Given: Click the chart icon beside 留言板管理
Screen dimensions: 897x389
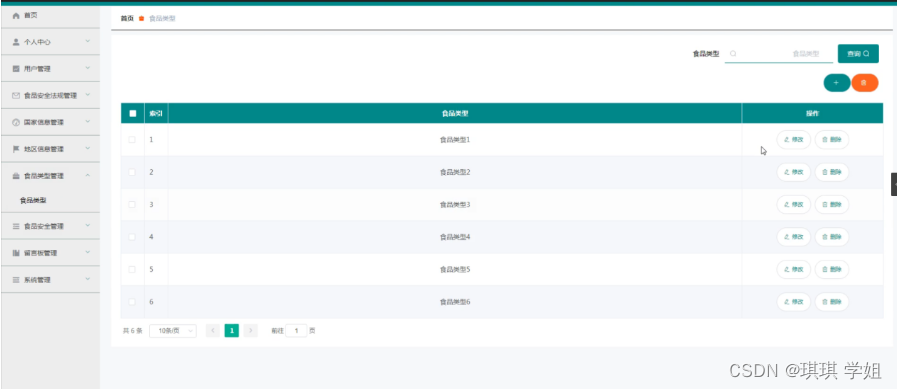Looking at the screenshot, I should tap(16, 253).
